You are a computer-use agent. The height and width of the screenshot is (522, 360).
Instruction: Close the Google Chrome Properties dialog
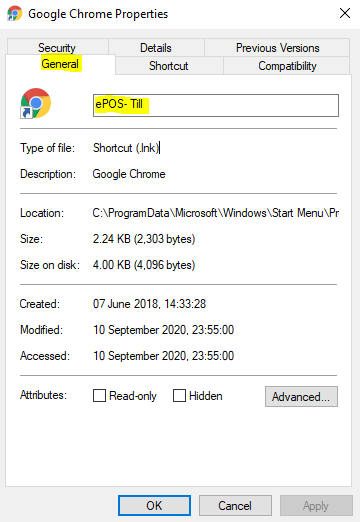[345, 13]
